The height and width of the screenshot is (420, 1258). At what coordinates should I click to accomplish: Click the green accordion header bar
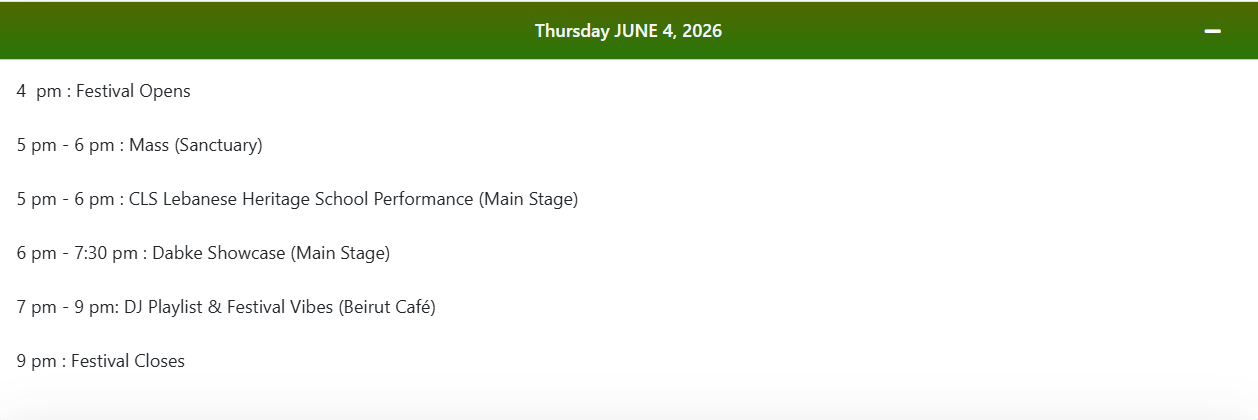(629, 31)
